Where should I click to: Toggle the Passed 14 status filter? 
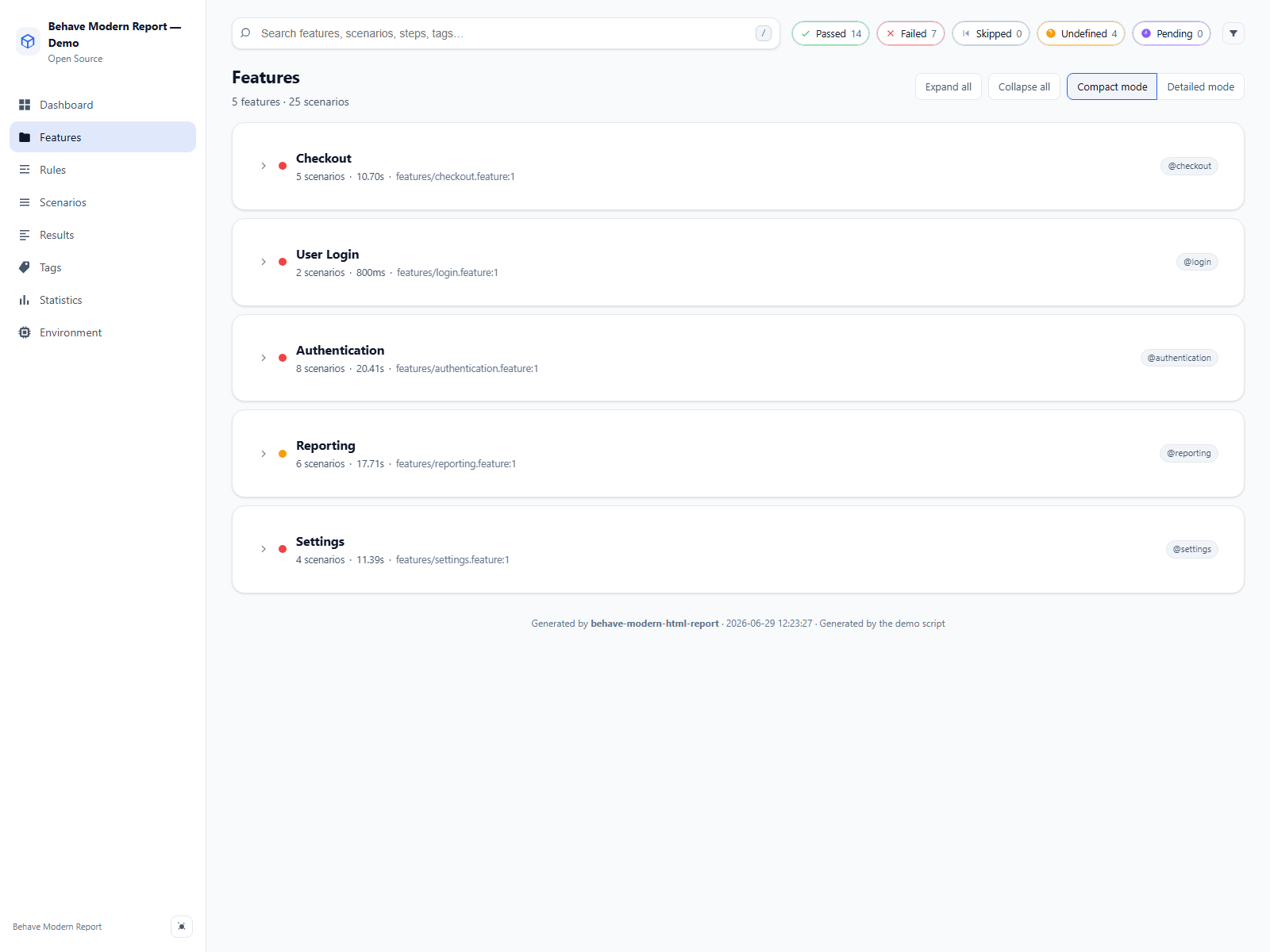click(830, 33)
